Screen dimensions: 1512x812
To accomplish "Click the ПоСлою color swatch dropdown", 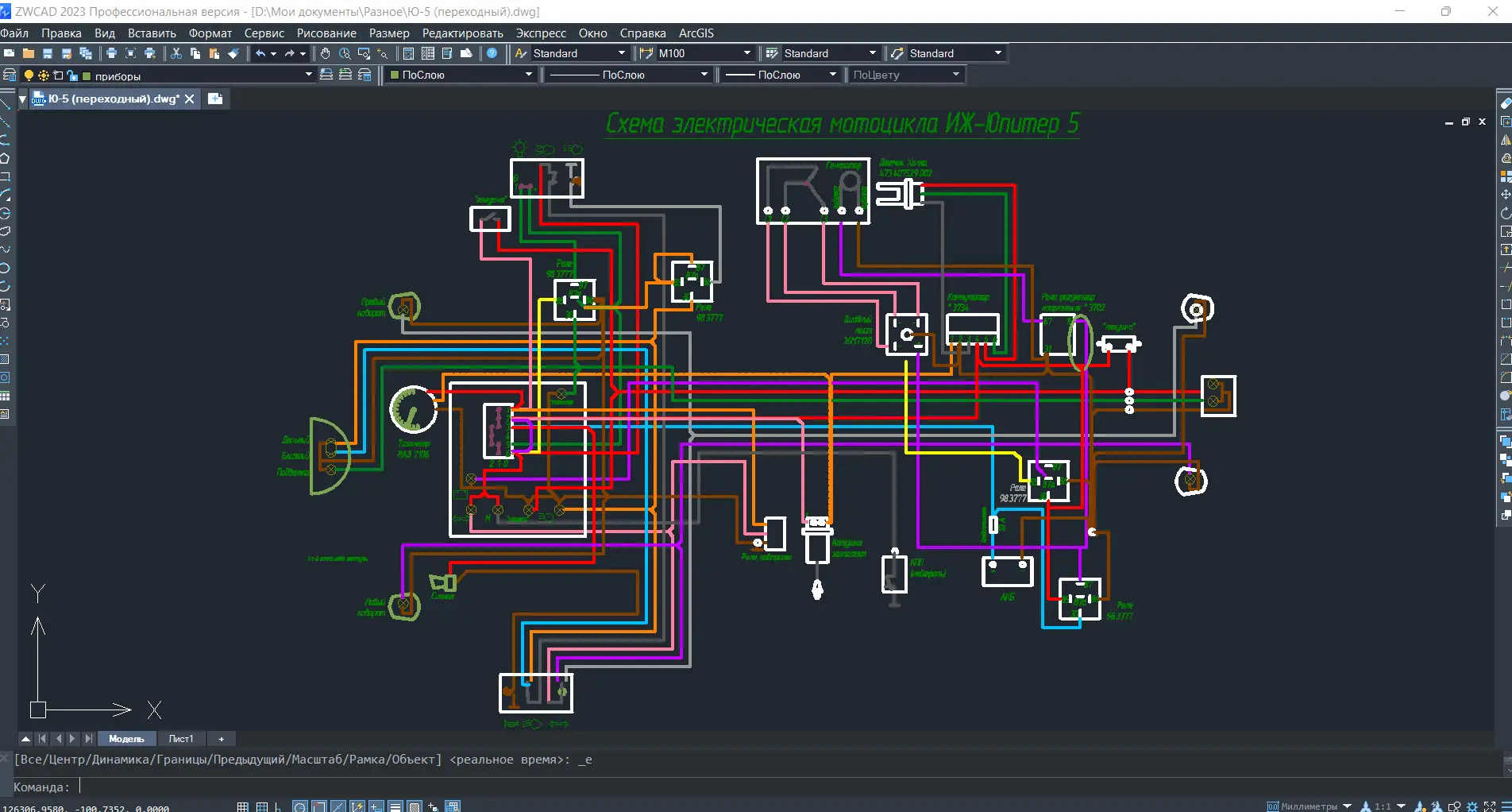I will (528, 75).
